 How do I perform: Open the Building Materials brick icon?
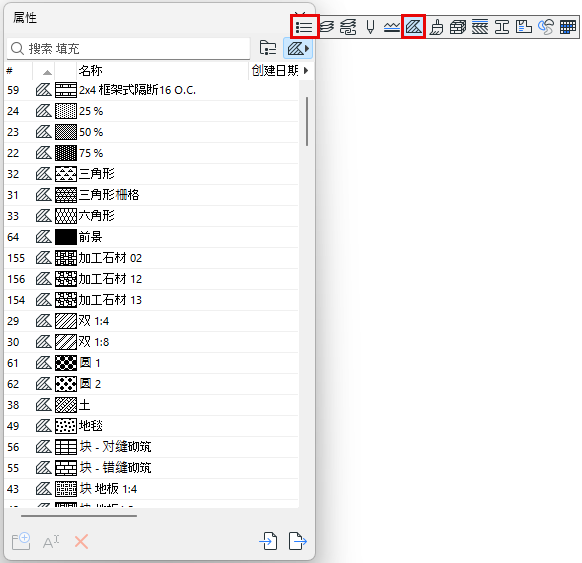pos(458,27)
